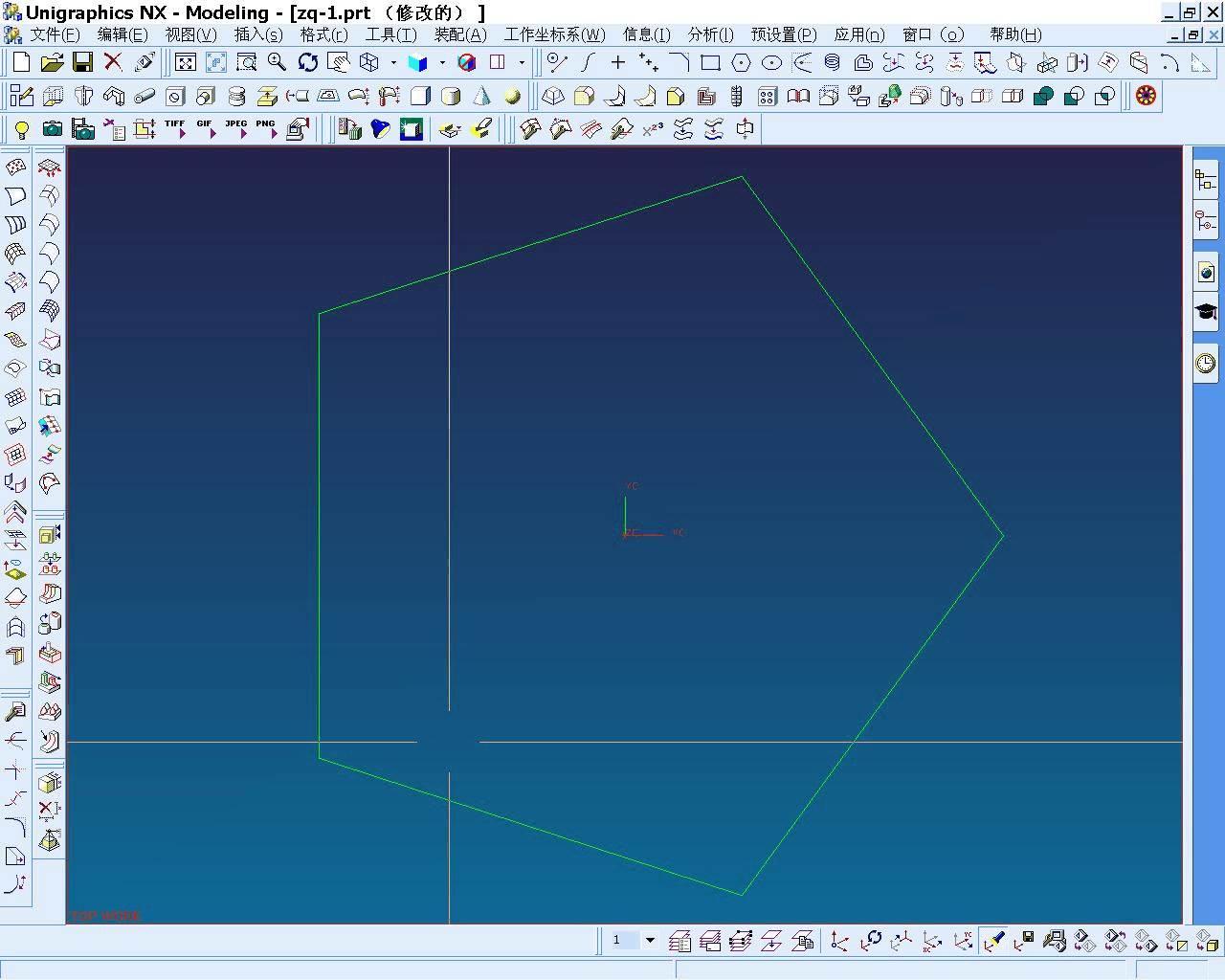Open the 装配(A) menu
The width and height of the screenshot is (1225, 980).
click(x=460, y=34)
